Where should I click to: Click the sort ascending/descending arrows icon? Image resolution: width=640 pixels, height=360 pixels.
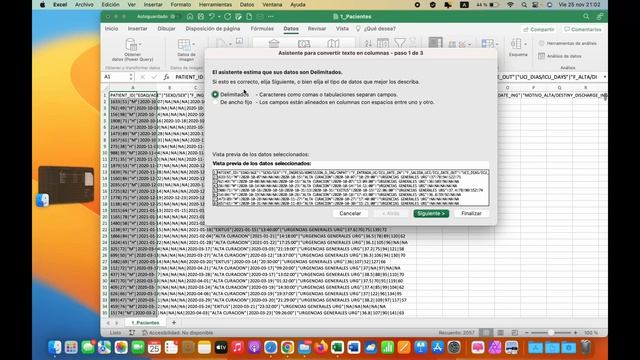tap(368, 43)
